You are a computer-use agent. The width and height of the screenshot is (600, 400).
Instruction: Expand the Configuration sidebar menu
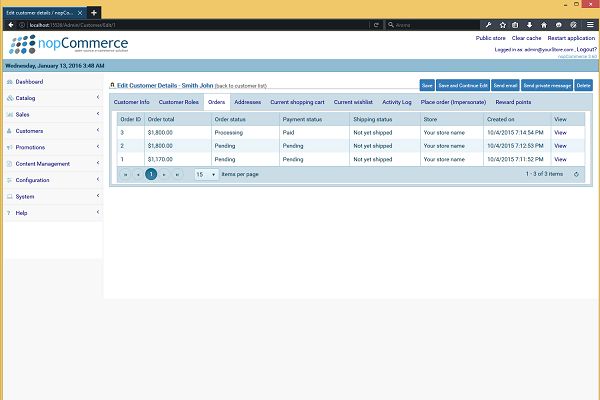coord(97,180)
